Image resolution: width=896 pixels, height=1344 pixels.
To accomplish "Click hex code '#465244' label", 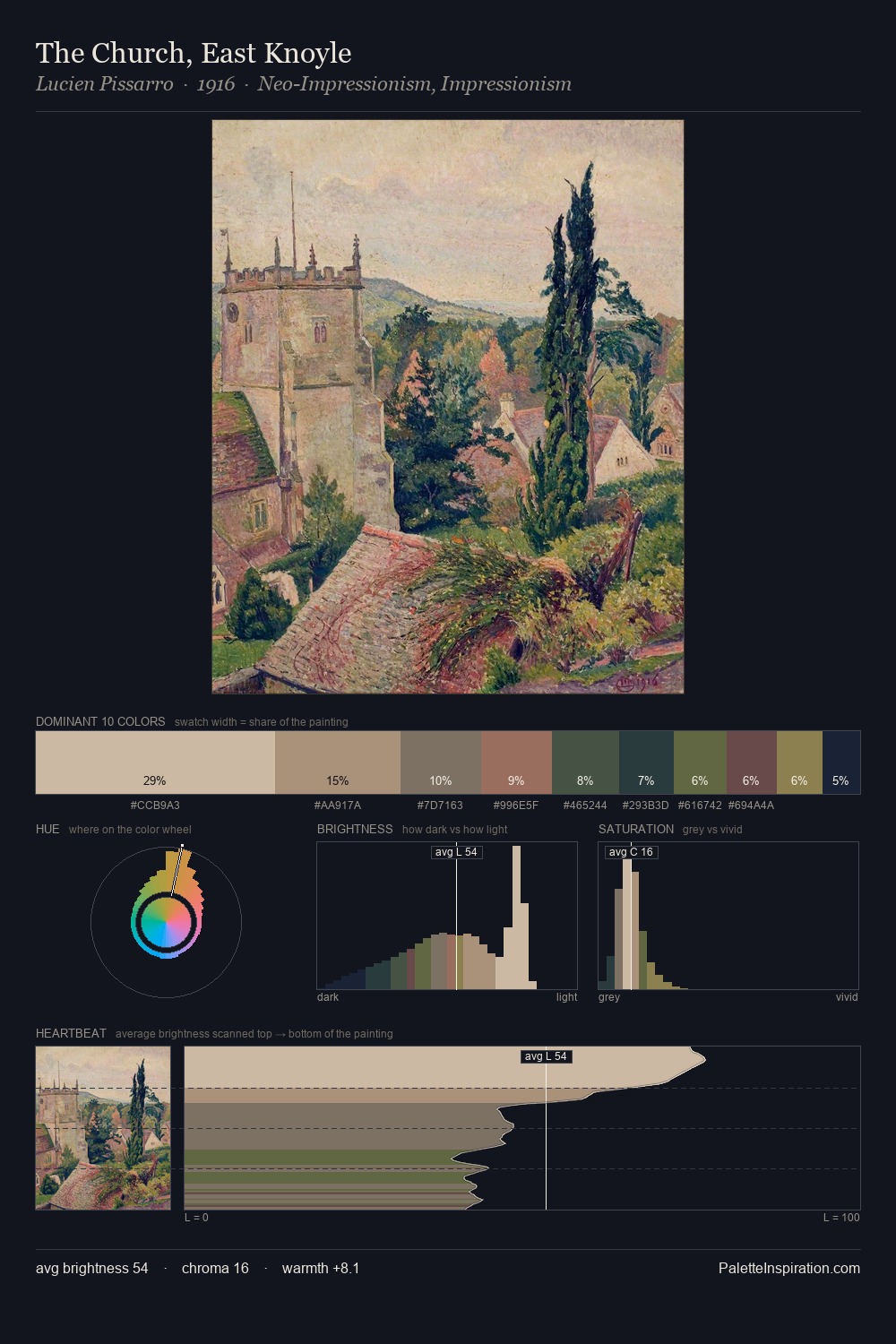I will [x=585, y=806].
